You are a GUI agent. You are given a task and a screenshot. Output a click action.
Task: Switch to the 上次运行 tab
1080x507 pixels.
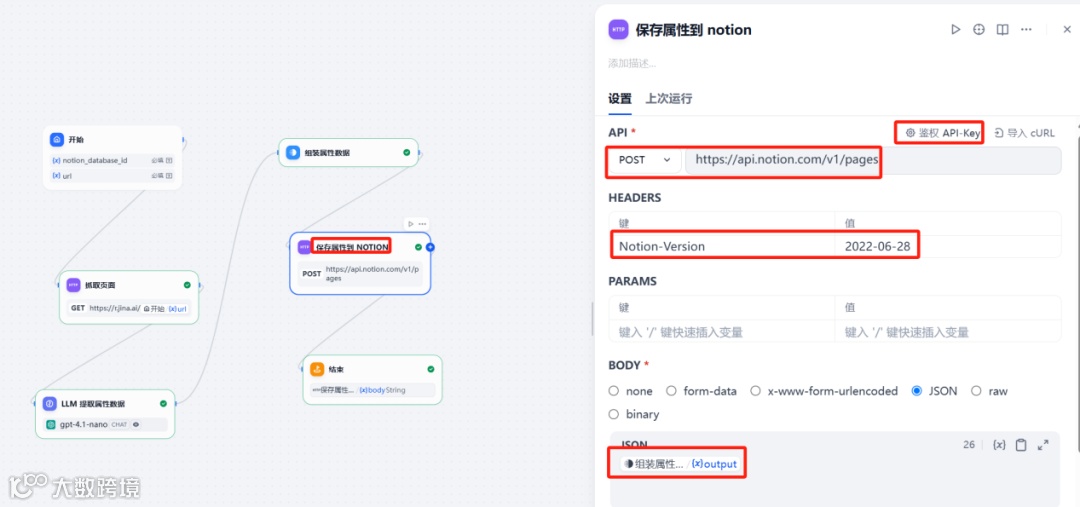click(669, 99)
